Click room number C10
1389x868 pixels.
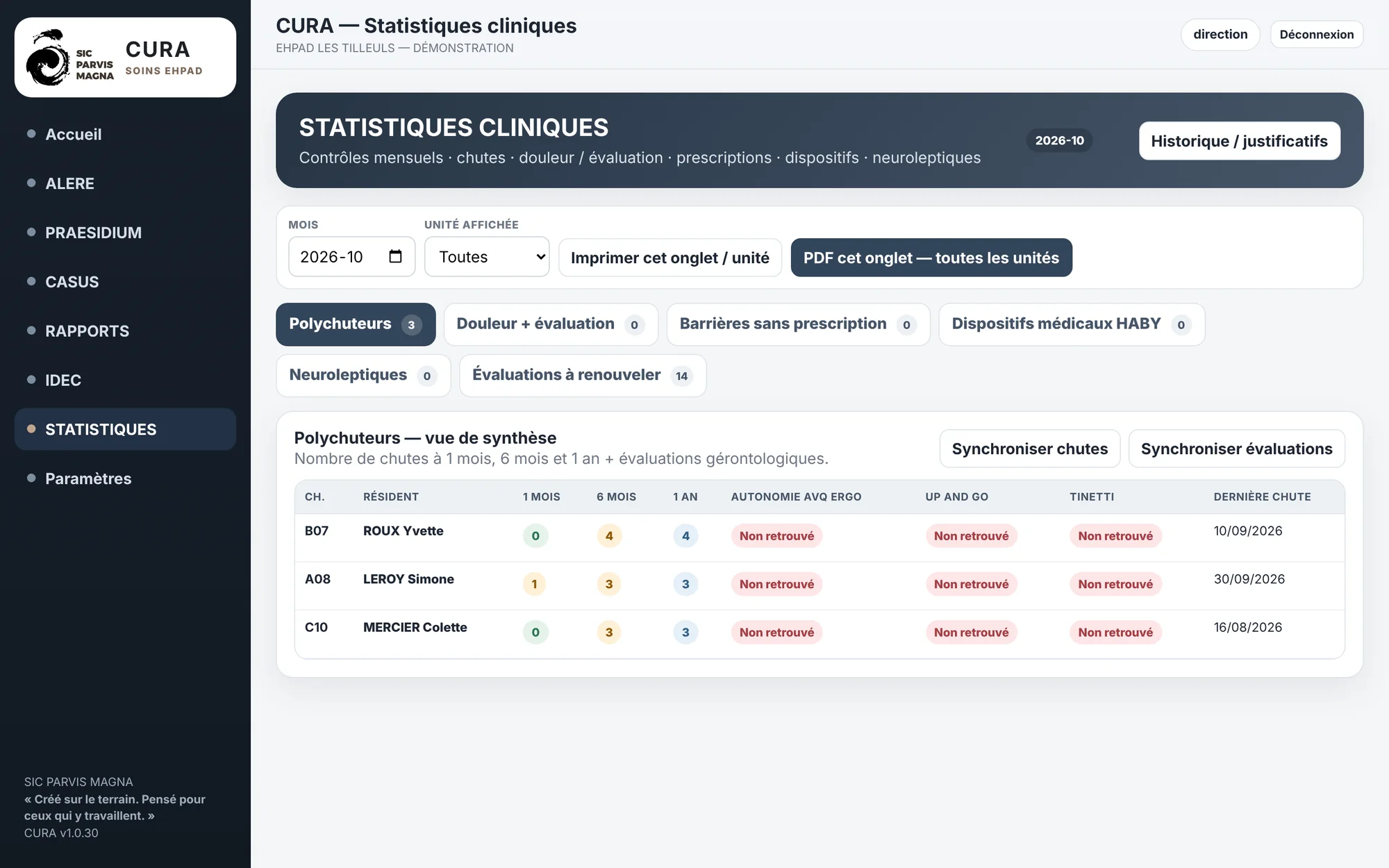tap(316, 627)
